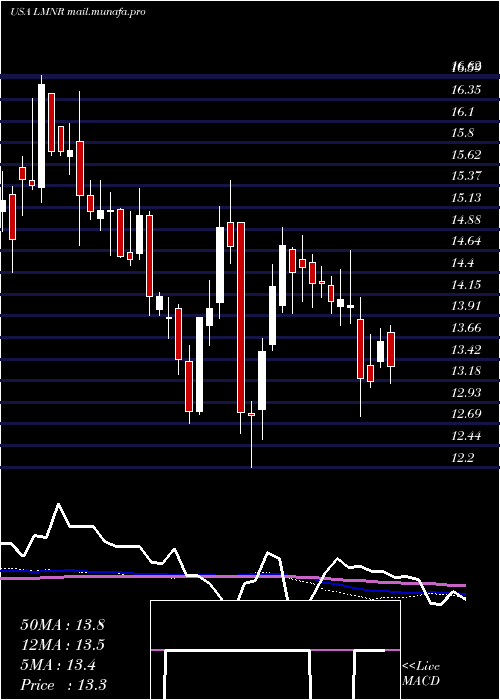This screenshot has width=500, height=700.
Task: Select the 12.2 price axis label
Action: tap(462, 458)
